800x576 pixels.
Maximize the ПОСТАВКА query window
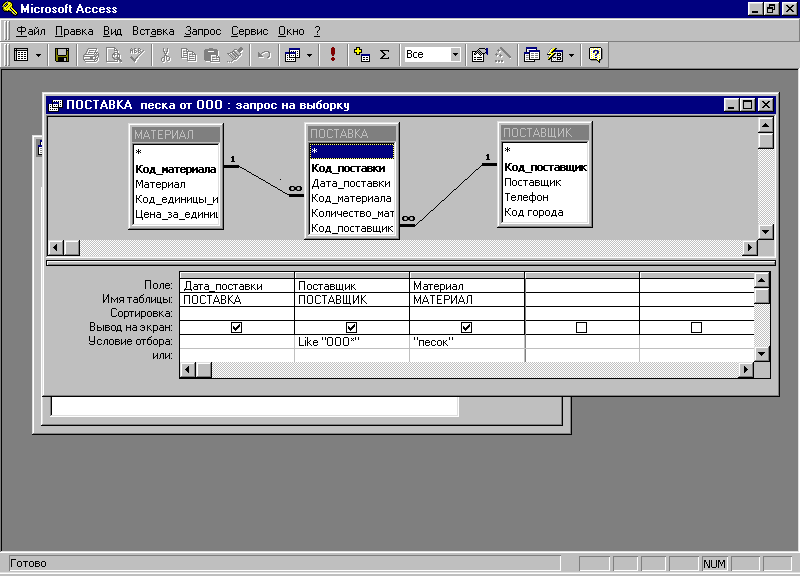point(747,105)
